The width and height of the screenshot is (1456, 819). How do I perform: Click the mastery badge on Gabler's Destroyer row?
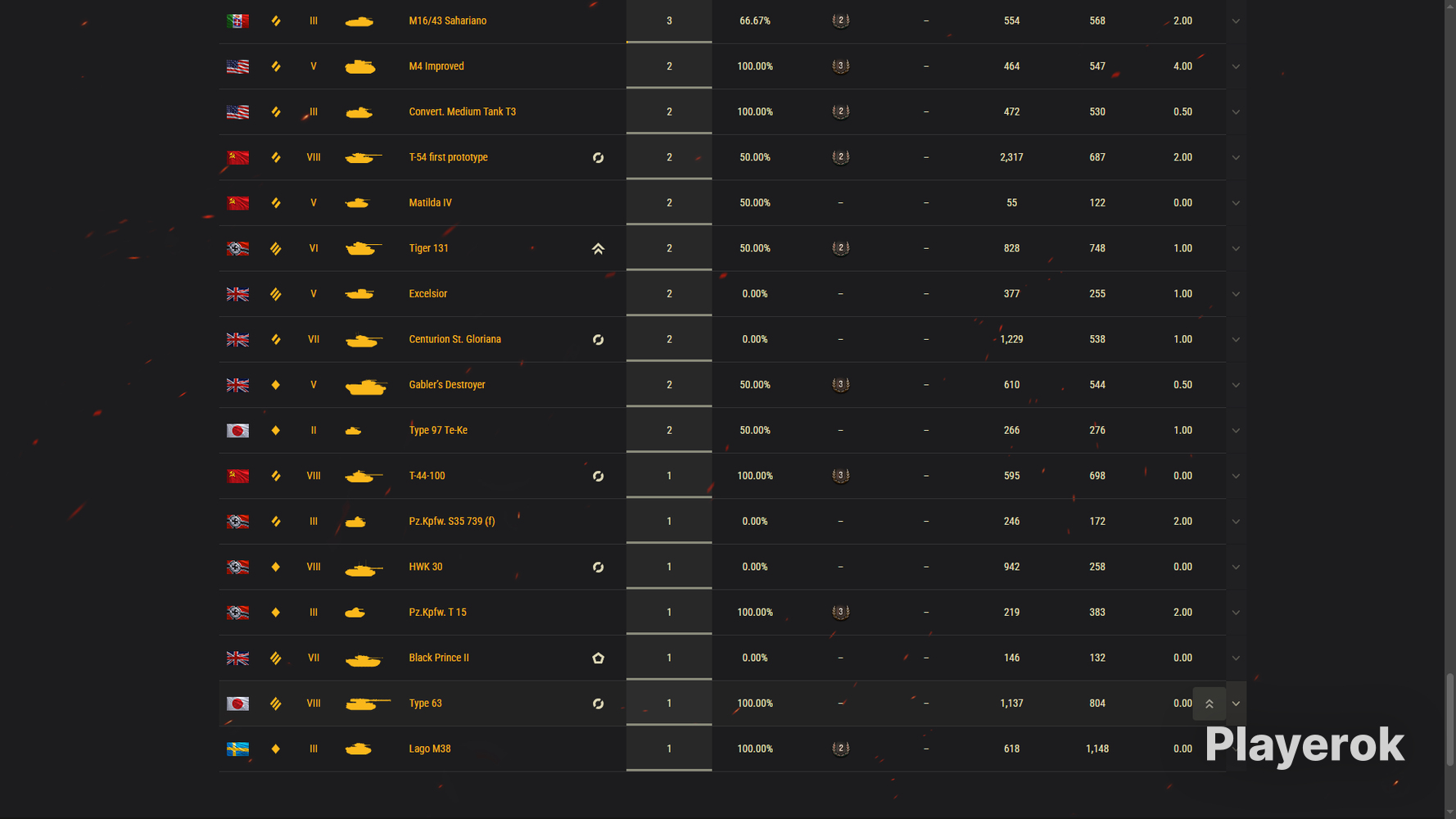coord(840,384)
